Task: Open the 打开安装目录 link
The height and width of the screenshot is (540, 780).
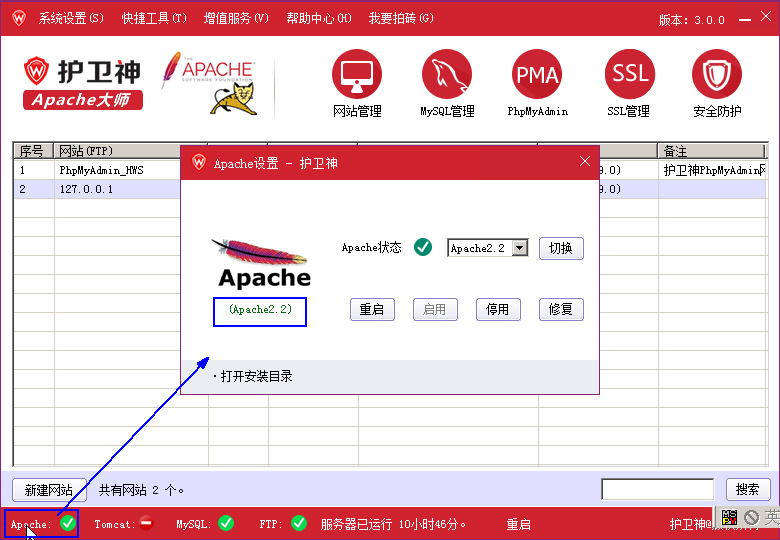Action: coord(256,376)
